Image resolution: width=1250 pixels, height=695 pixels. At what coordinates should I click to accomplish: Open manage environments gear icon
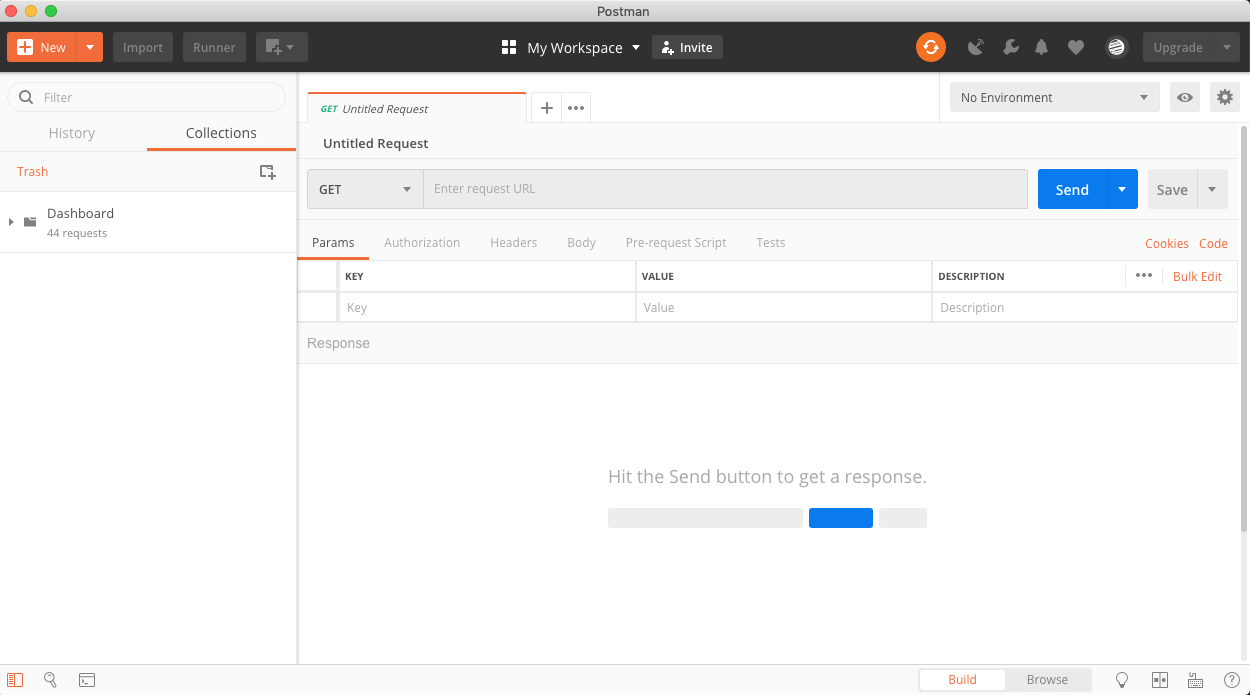(1225, 97)
